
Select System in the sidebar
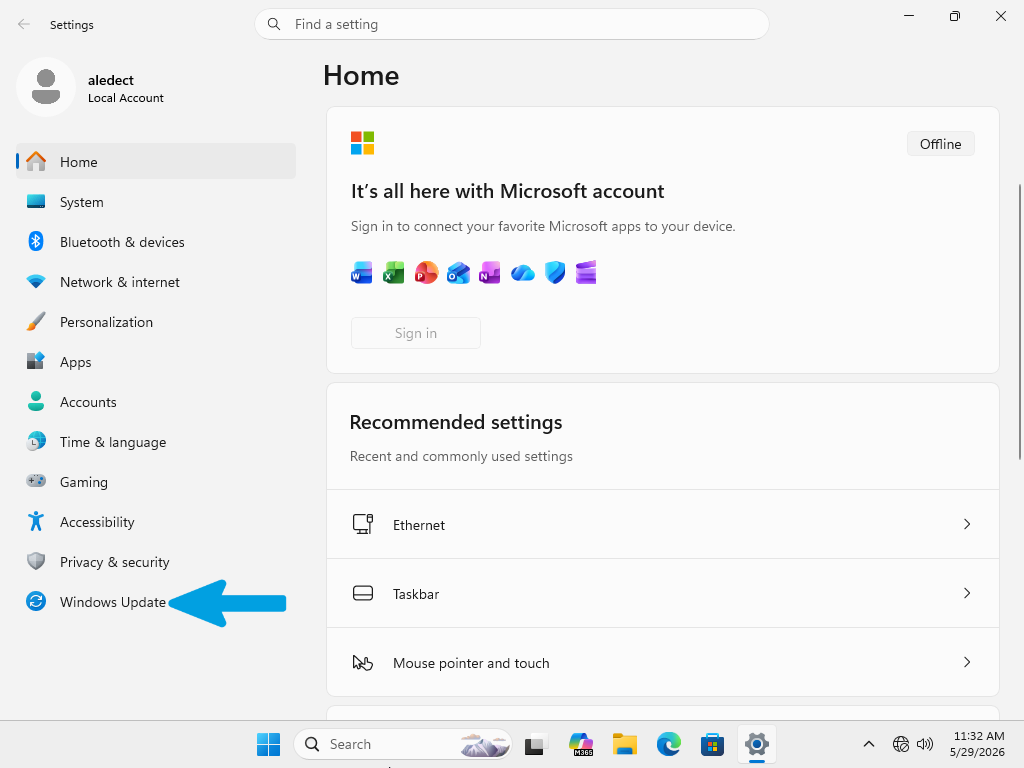(156, 202)
